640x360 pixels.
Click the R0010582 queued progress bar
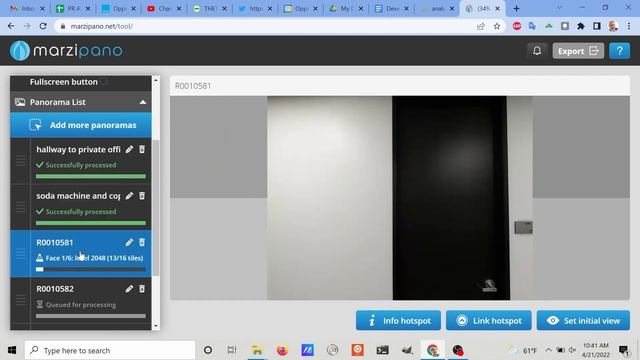tap(91, 316)
